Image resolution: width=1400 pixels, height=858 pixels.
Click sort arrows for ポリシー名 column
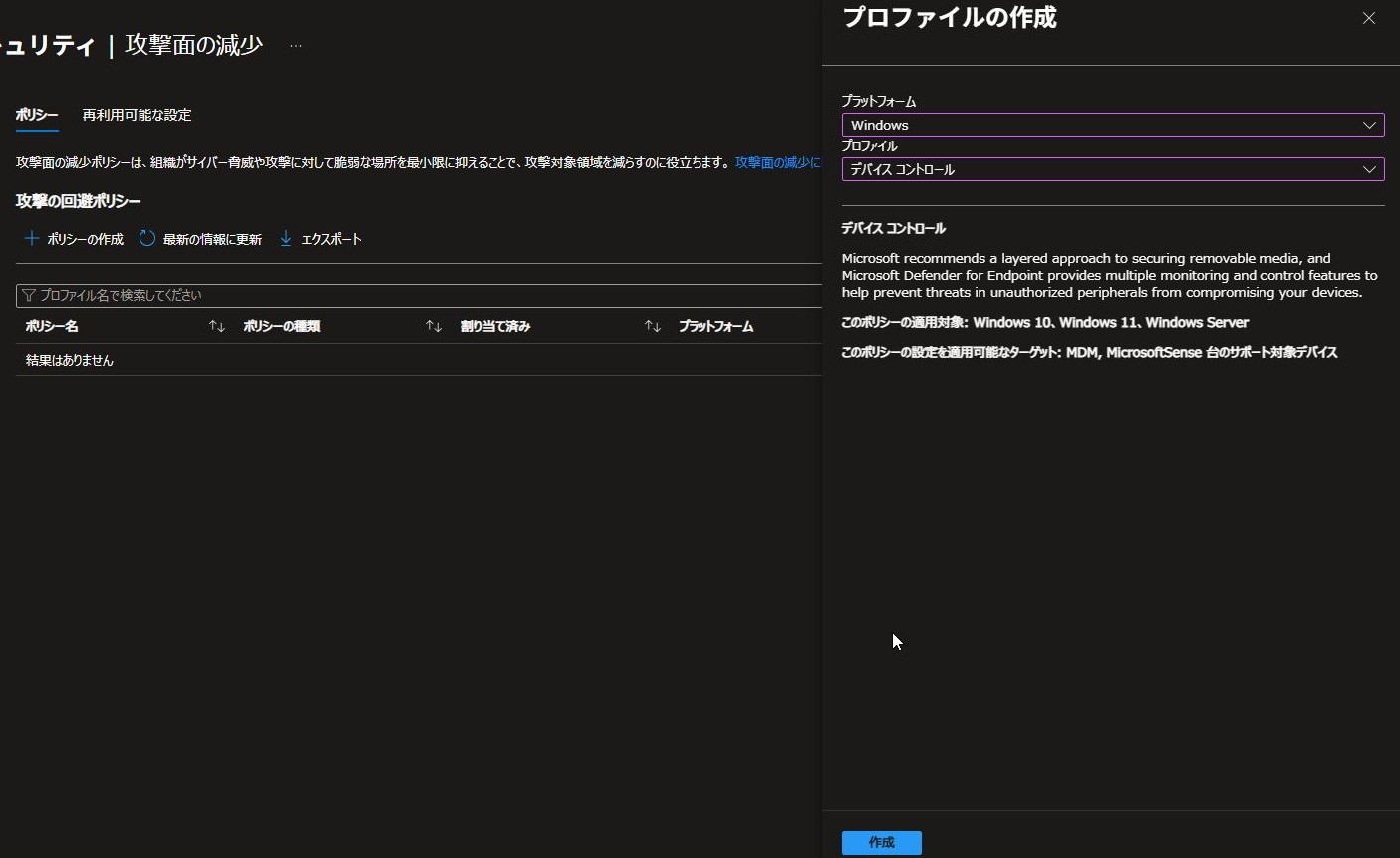[217, 327]
